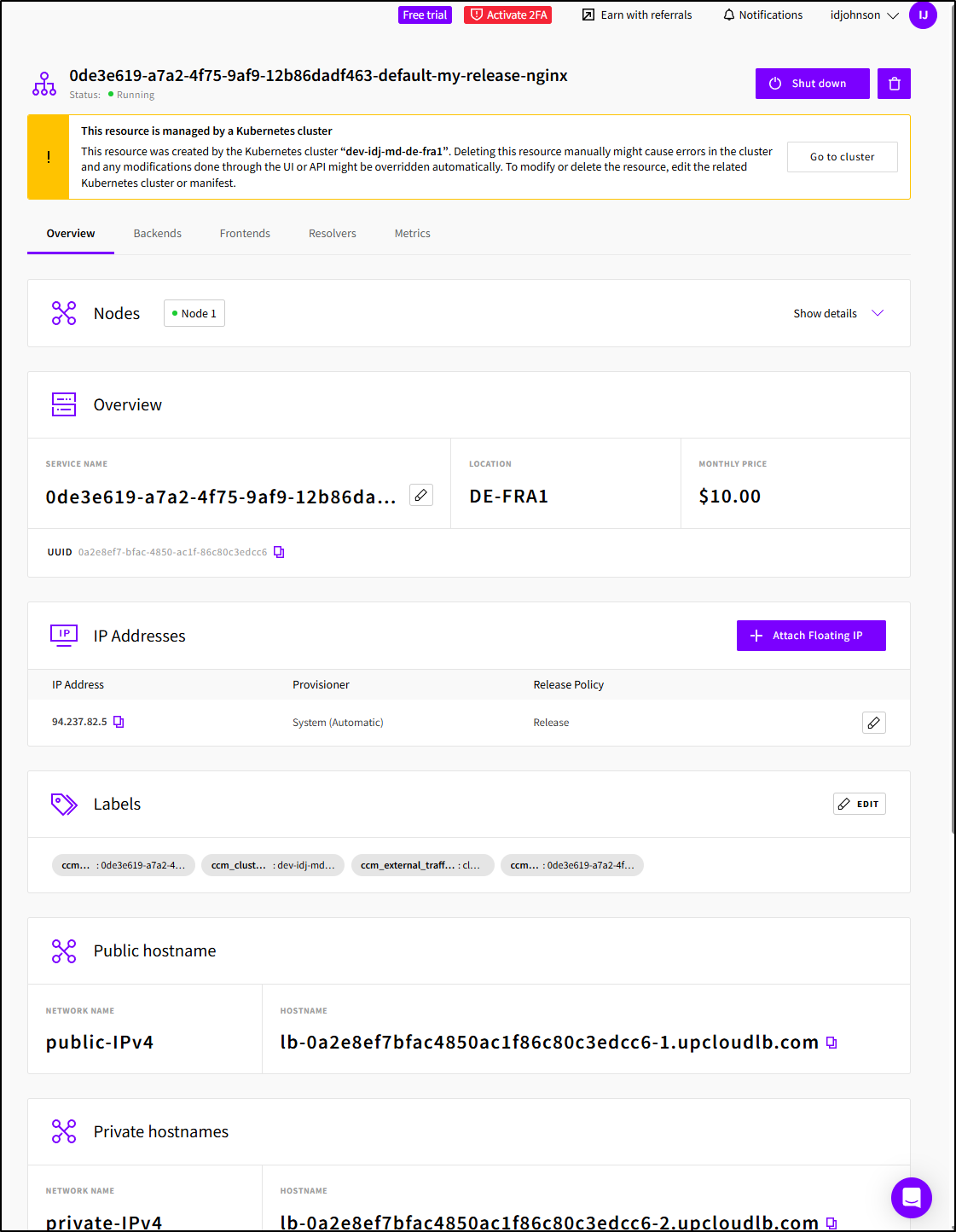Copy the public IPv4 hostname
Screen dimensions: 956x1232
click(x=831, y=1043)
